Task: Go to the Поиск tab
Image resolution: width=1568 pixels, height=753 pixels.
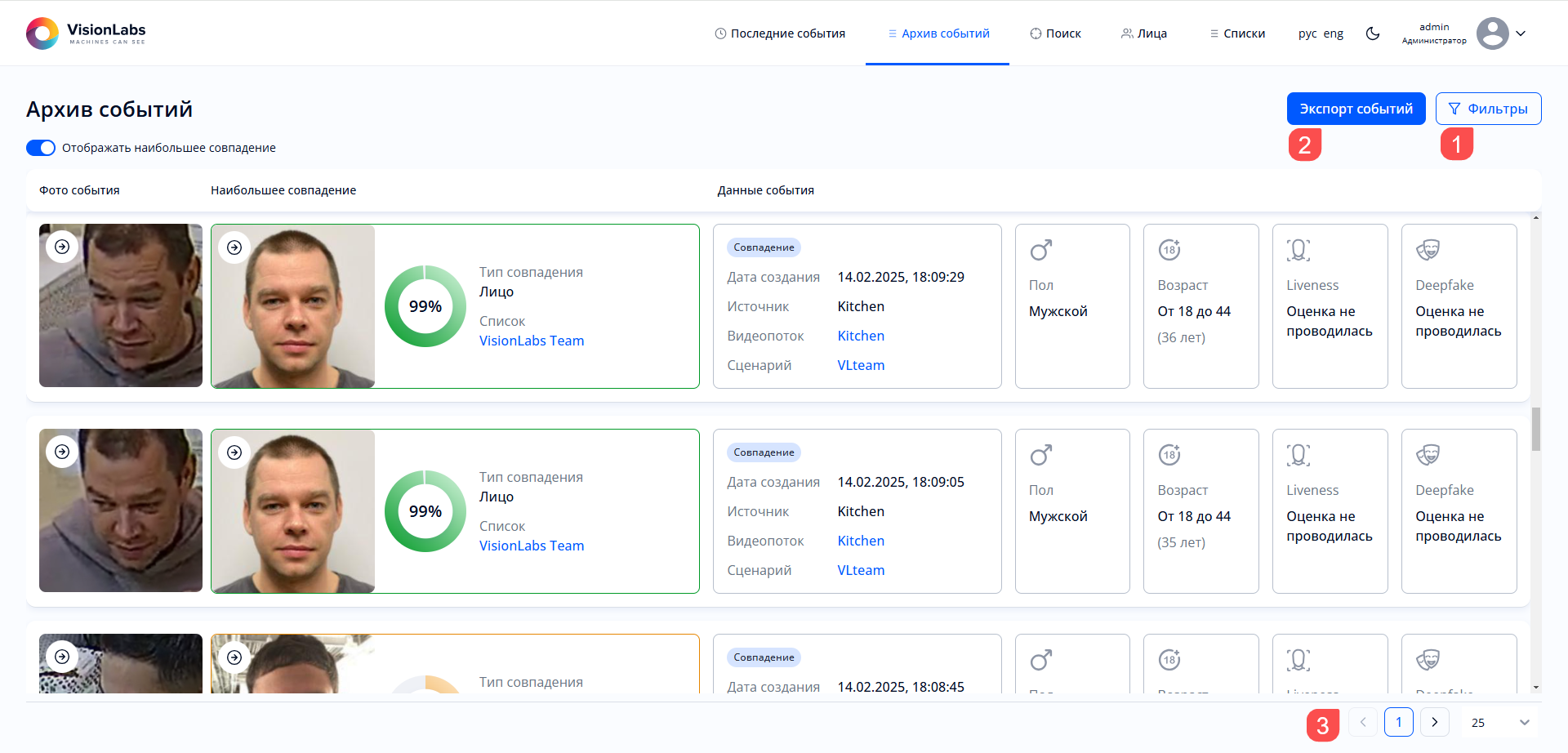Action: (1055, 33)
